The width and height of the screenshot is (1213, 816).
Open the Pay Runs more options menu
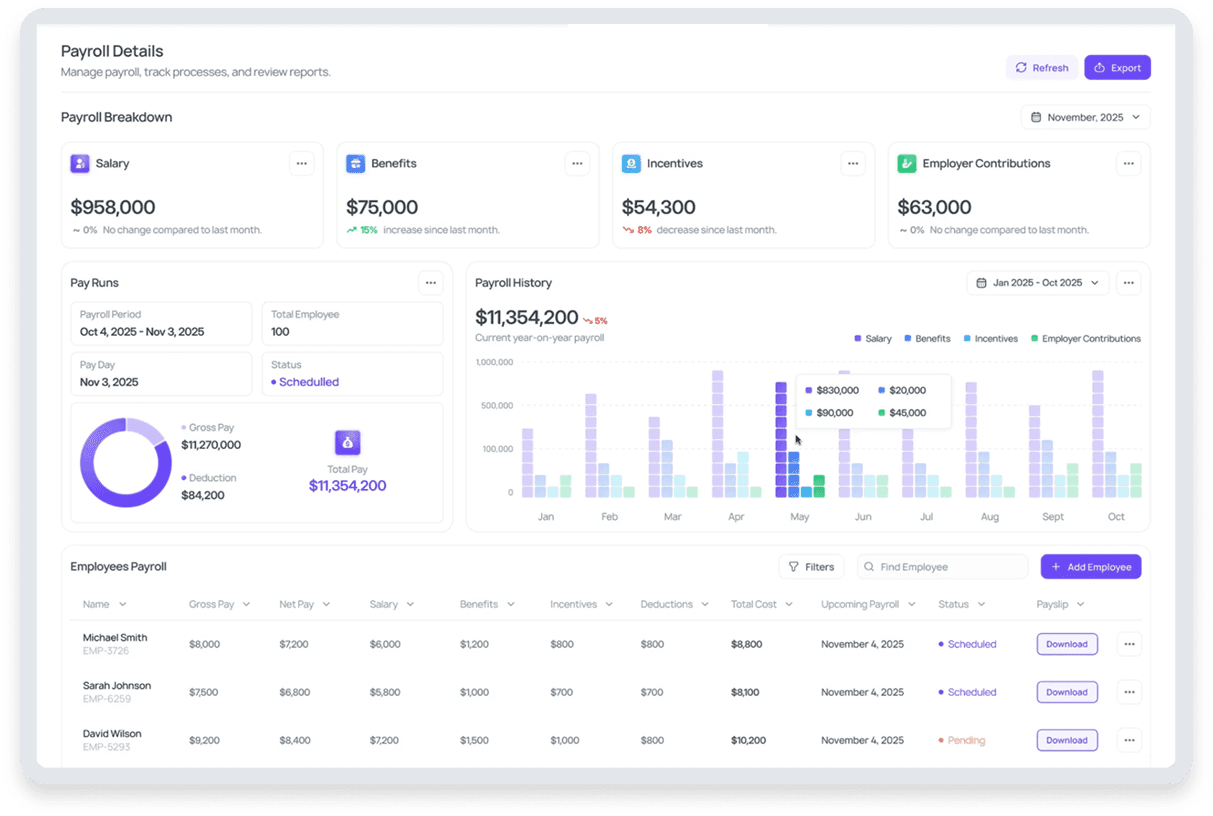point(430,283)
